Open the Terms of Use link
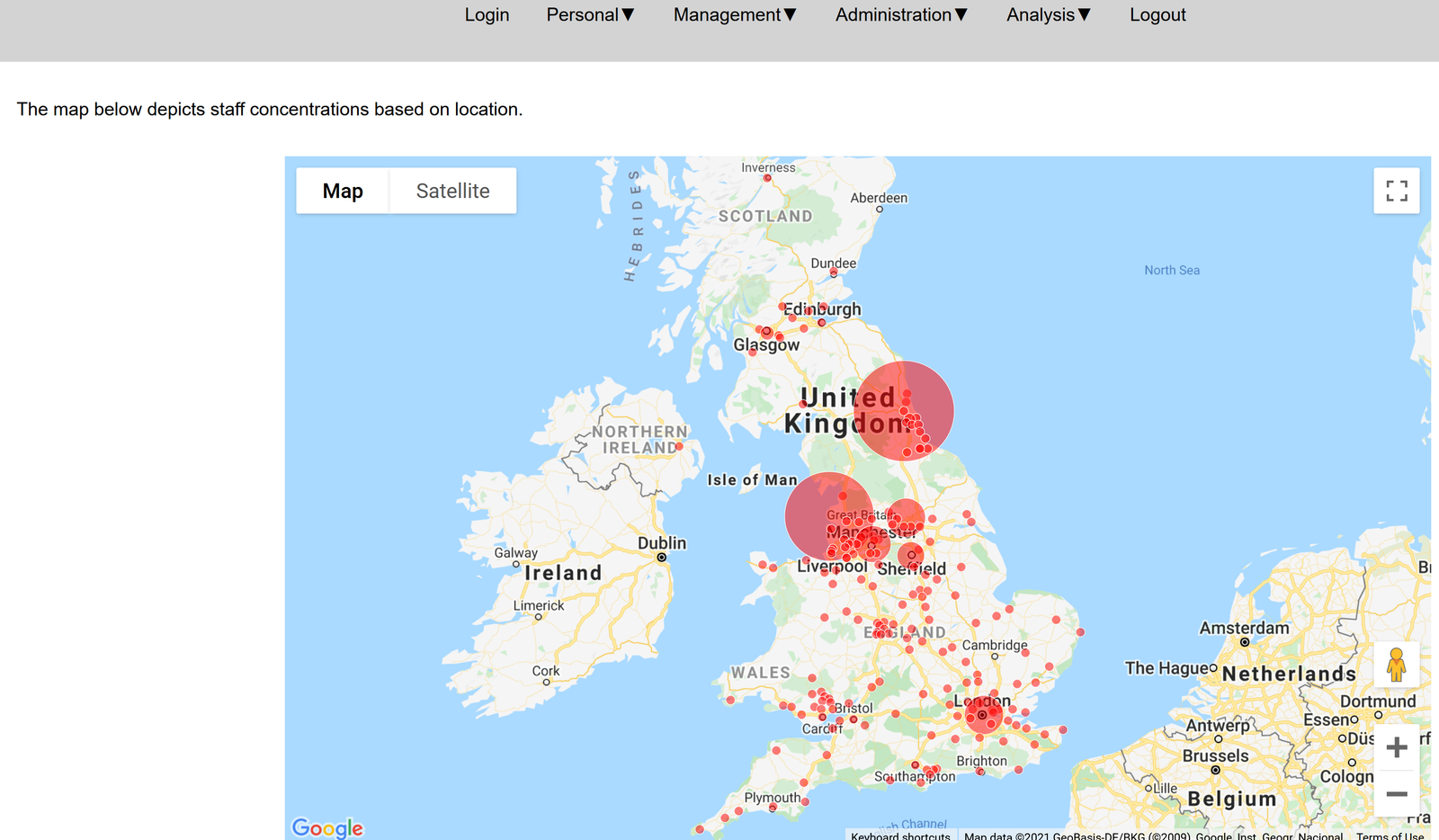This screenshot has height=840, width=1439. point(1390,836)
